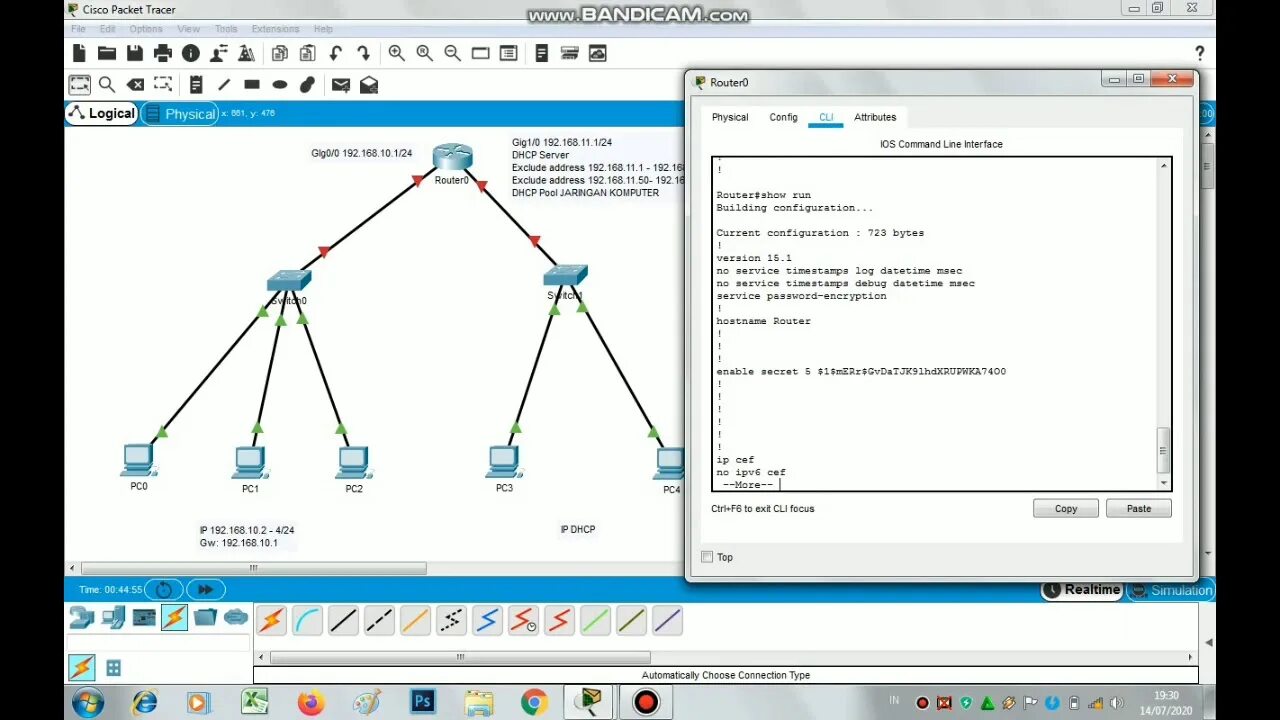Screen dimensions: 1280x720
Task: Click the workspace horizontal scrollbar
Action: (x=253, y=568)
